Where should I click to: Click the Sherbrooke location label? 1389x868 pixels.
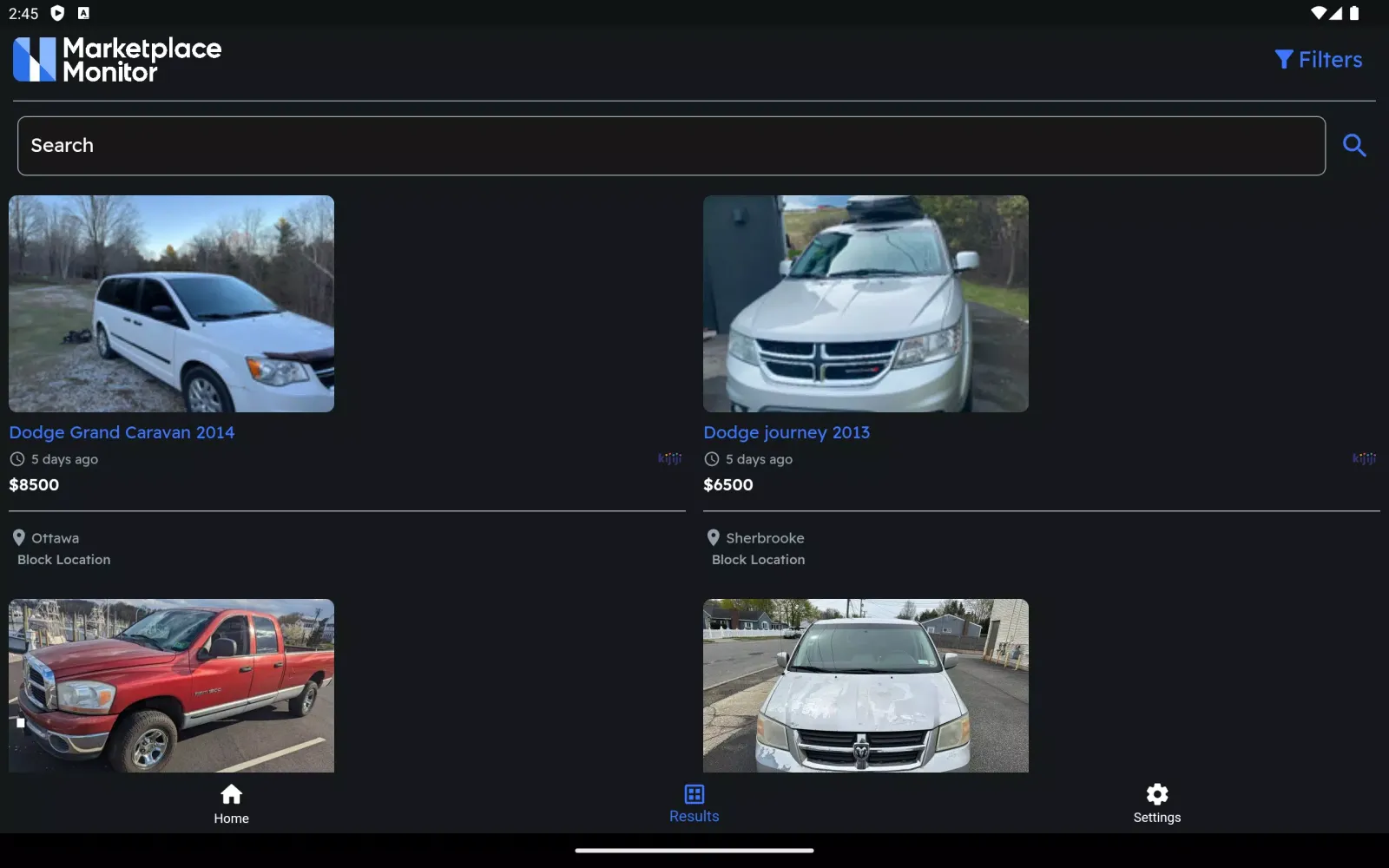click(x=765, y=538)
